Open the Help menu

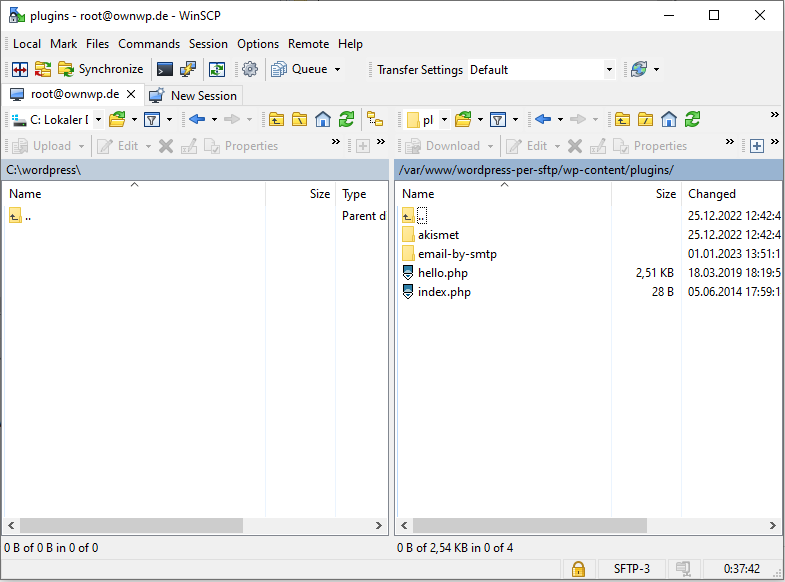coord(350,44)
